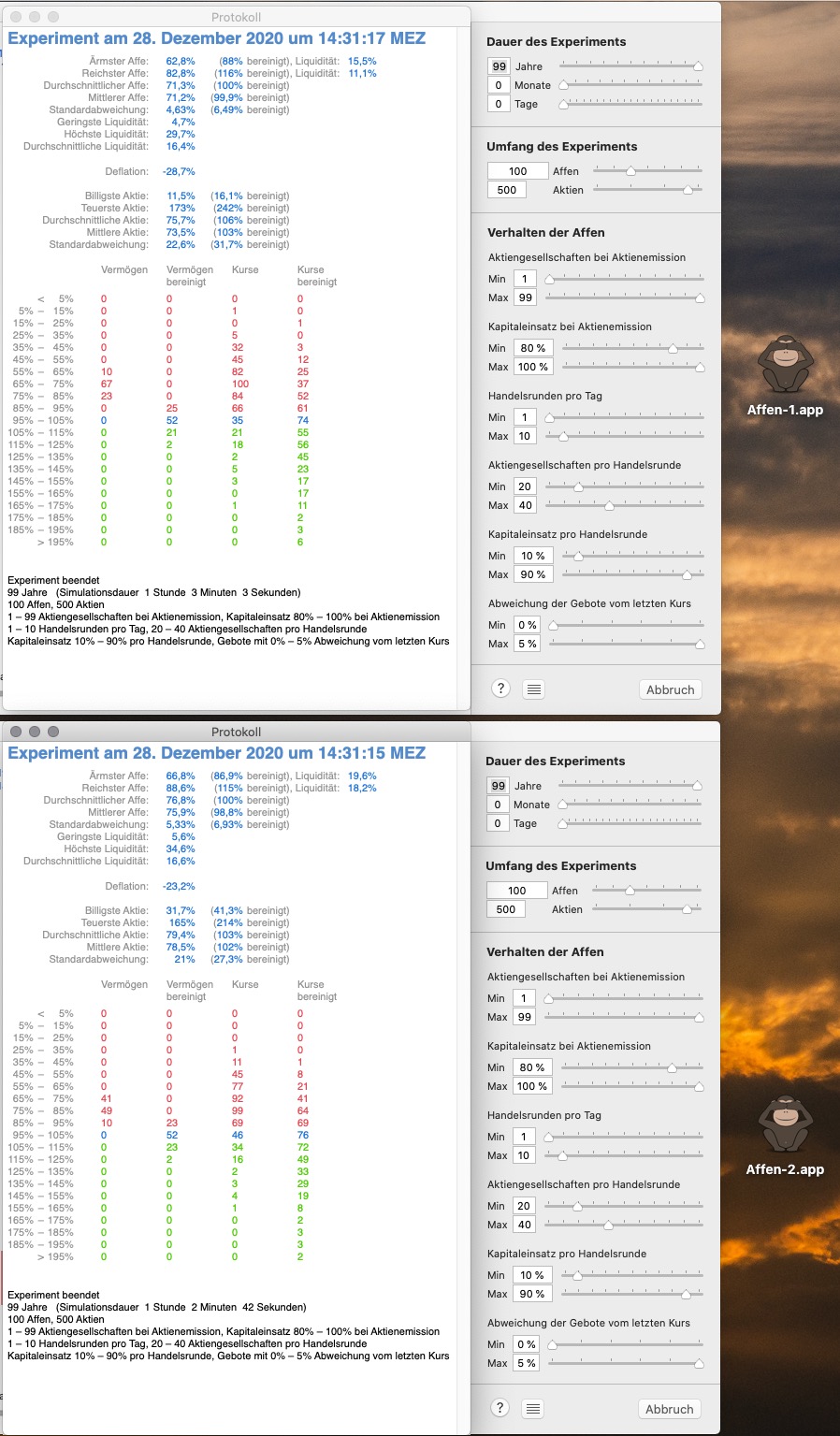
Task: Click Abbruch in the lower settings panel
Action: pyautogui.click(x=670, y=1409)
